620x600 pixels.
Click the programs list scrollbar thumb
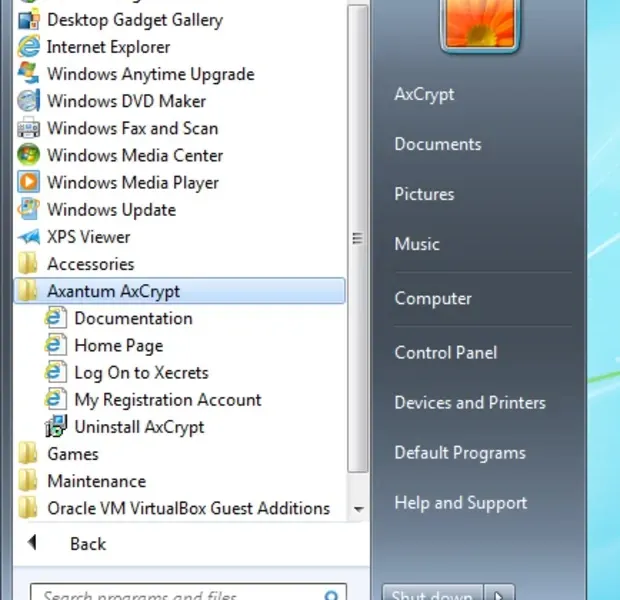[357, 238]
